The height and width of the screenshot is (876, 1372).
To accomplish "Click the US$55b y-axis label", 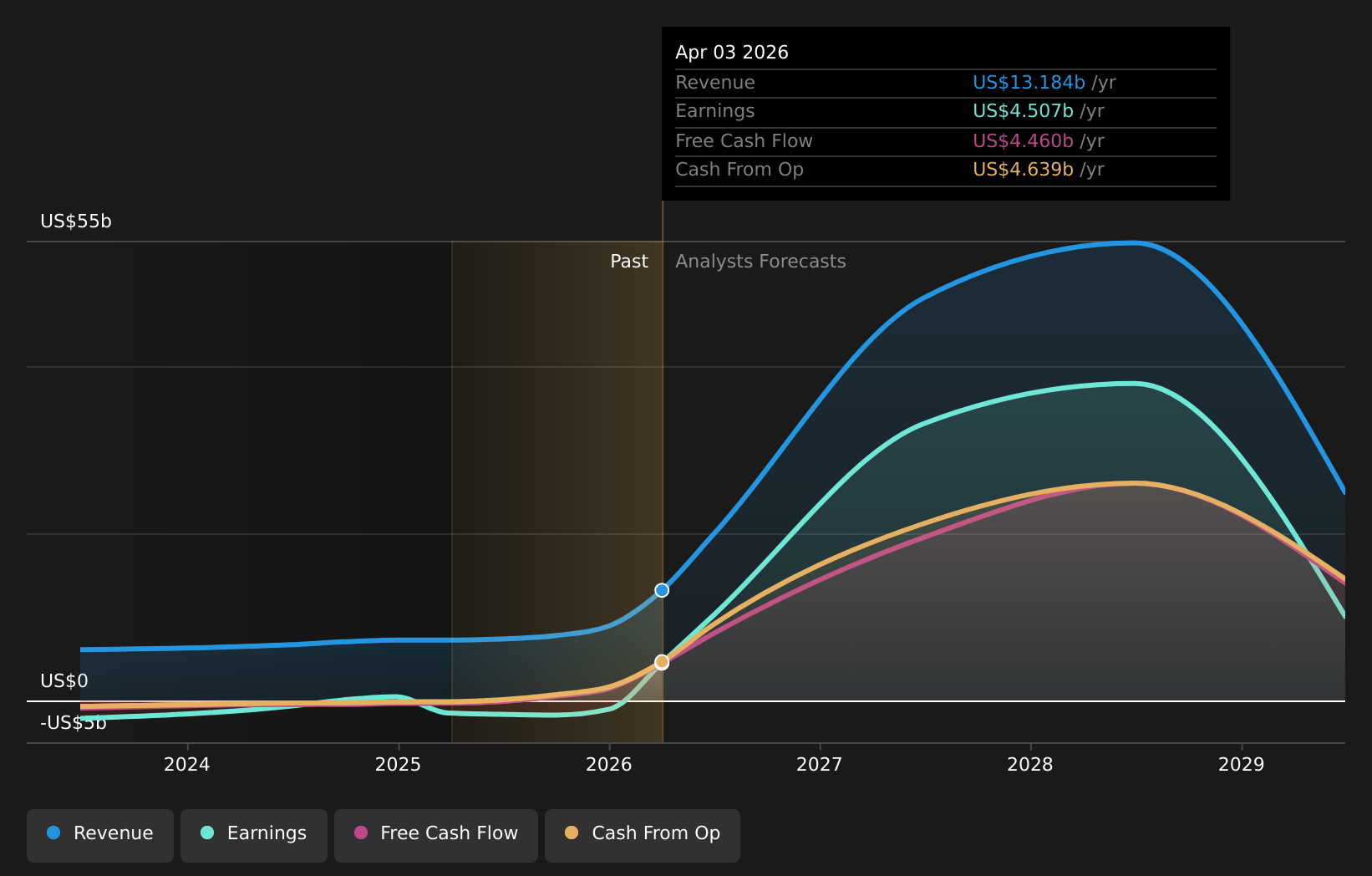I will tap(76, 222).
